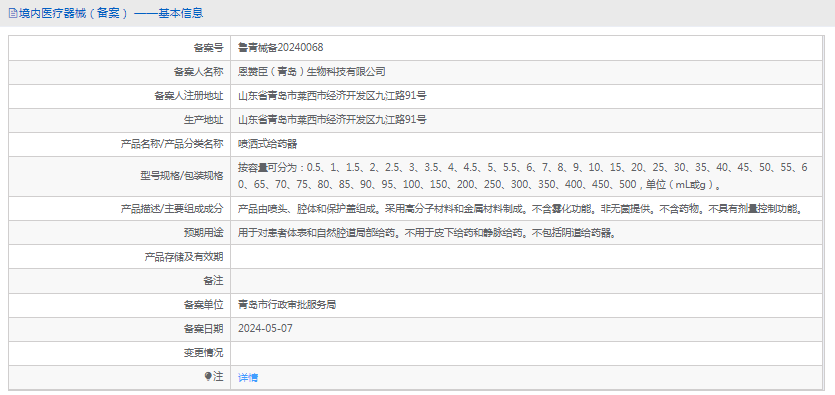Click the 备案人名称 label
835x395 pixels.
tap(199, 72)
